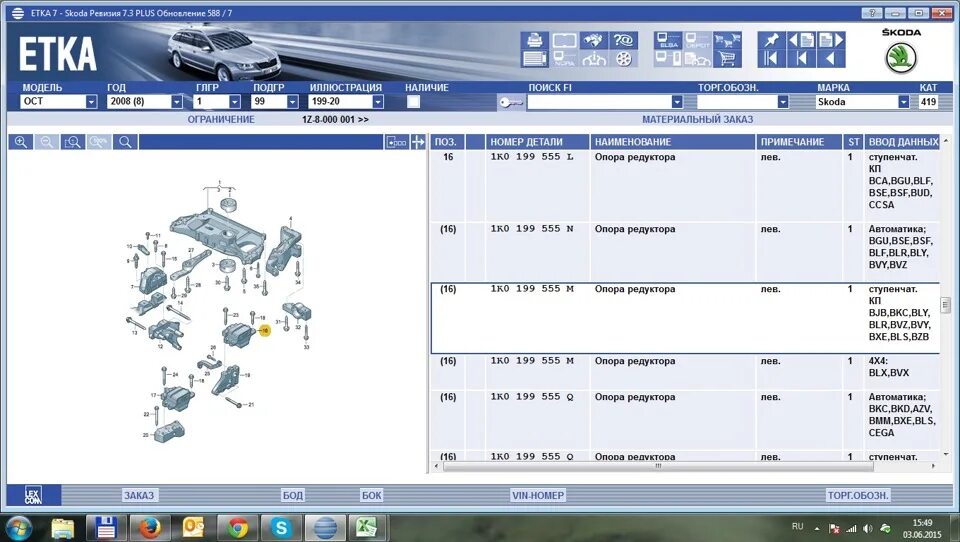Open Skype from the taskbar
This screenshot has height=542, width=960.
pyautogui.click(x=282, y=527)
